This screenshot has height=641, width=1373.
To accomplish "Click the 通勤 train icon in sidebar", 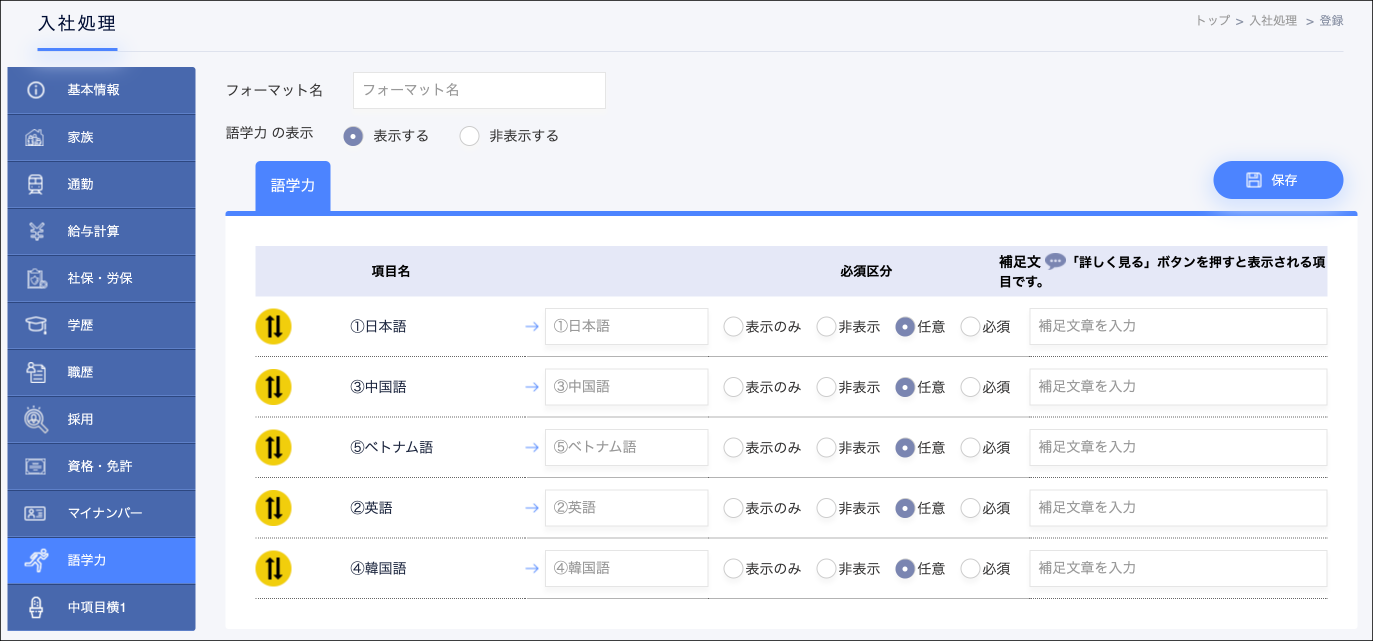I will [x=36, y=184].
